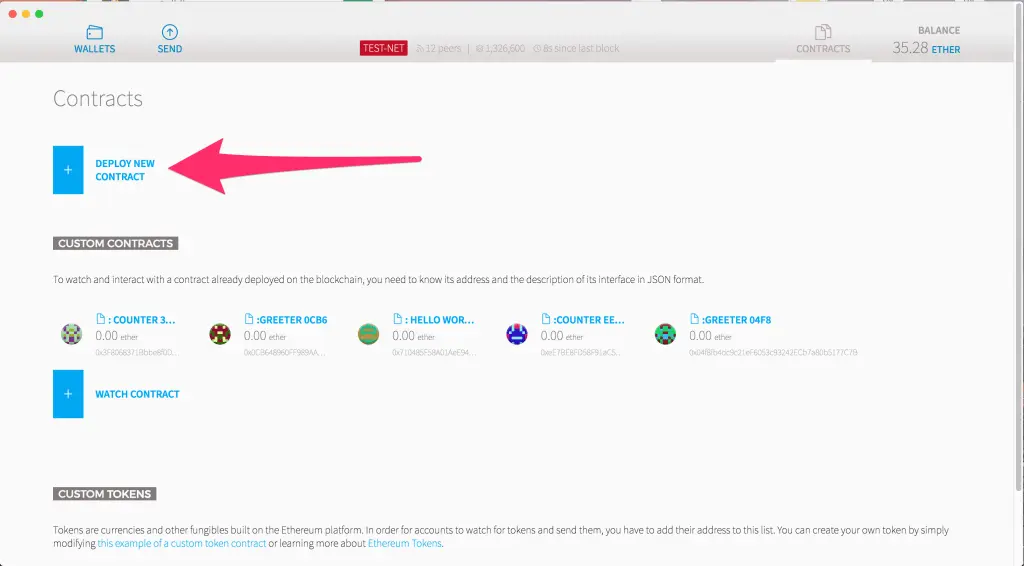
Task: Click the DEPLOY NEW CONTRACT label
Action: (x=125, y=170)
